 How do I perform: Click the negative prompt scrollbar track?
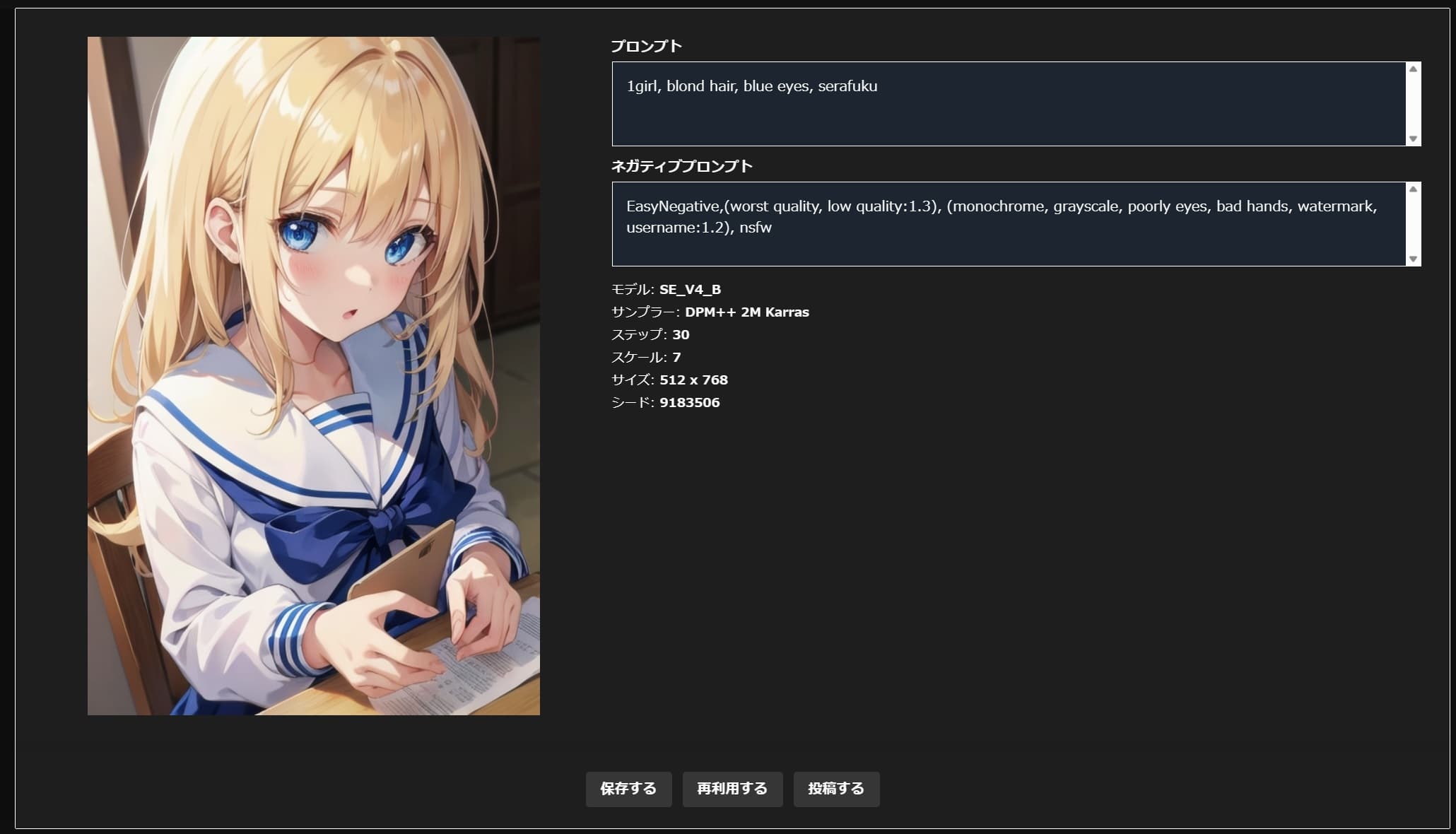(1413, 224)
